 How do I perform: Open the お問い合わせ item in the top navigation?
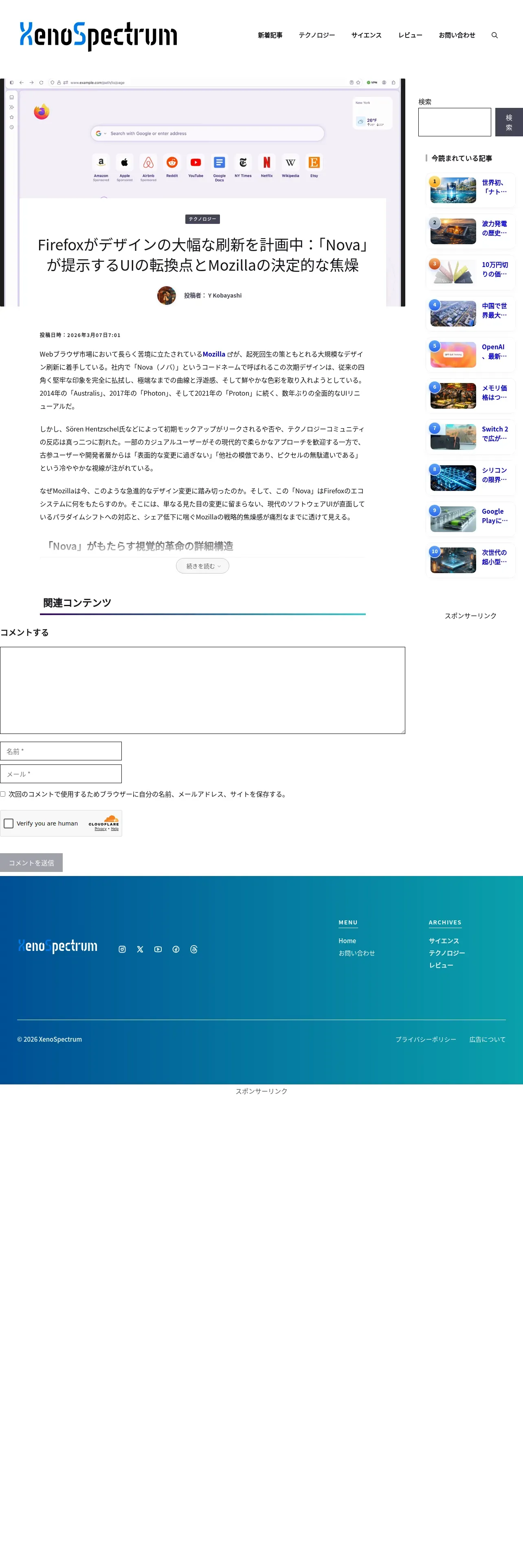coord(457,35)
